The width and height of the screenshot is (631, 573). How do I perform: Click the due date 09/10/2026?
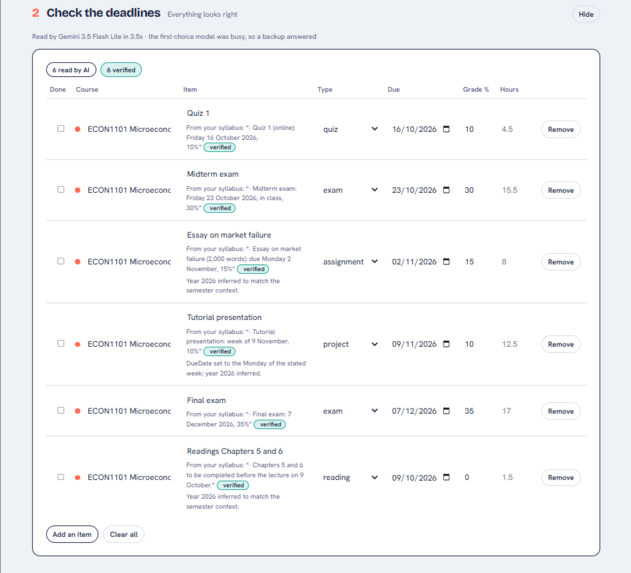pos(414,478)
